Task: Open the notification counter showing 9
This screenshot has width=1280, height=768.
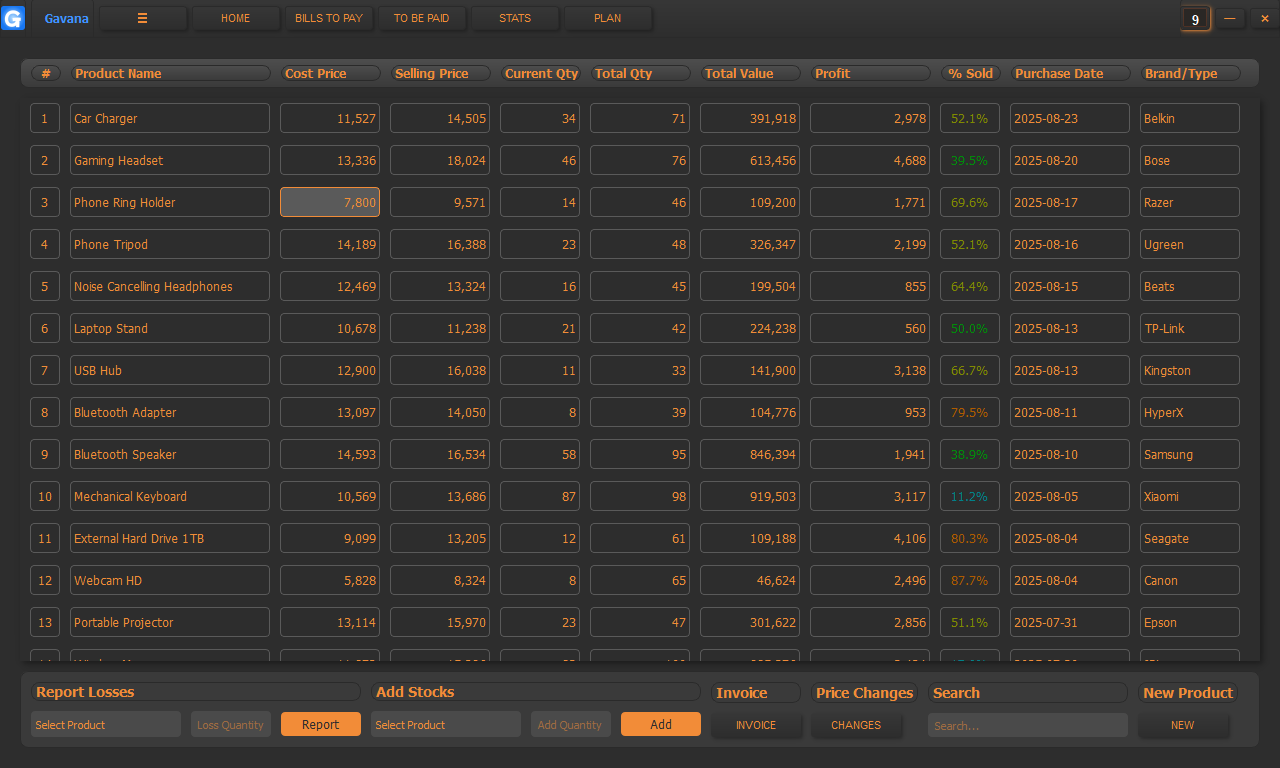Action: (x=1196, y=19)
